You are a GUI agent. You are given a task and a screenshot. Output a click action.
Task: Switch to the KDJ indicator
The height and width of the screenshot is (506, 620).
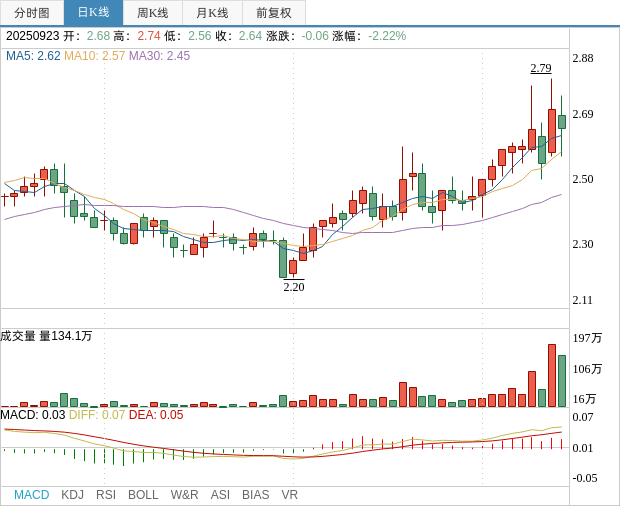pos(72,495)
